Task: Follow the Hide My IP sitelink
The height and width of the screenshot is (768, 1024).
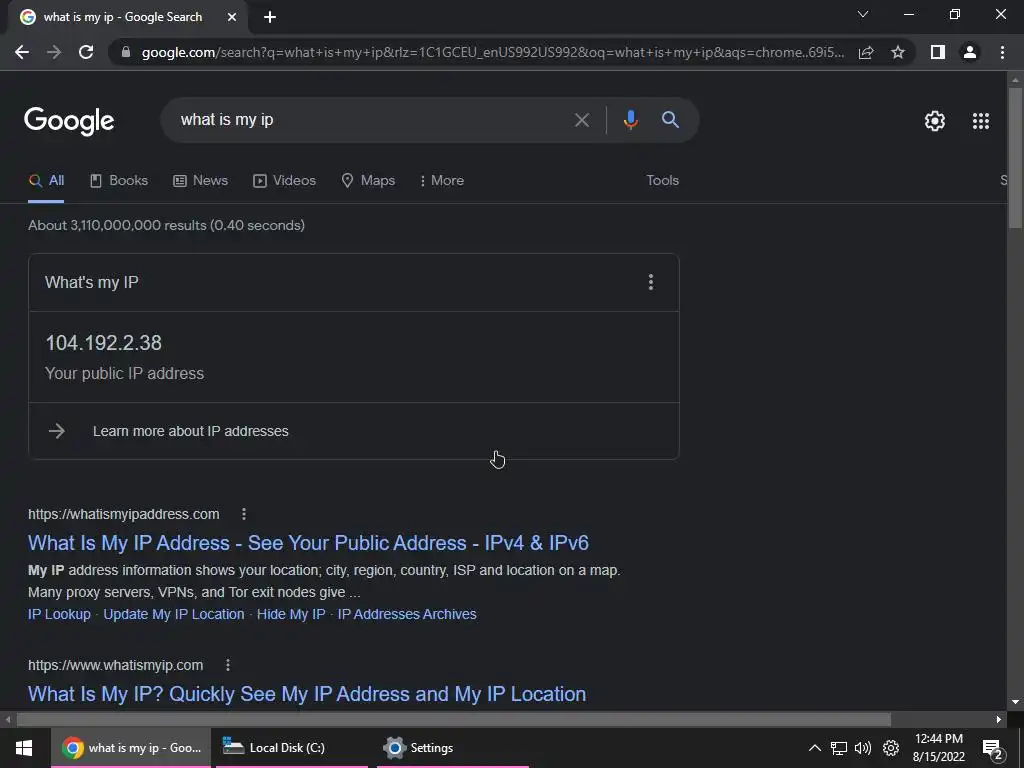Action: 291,615
